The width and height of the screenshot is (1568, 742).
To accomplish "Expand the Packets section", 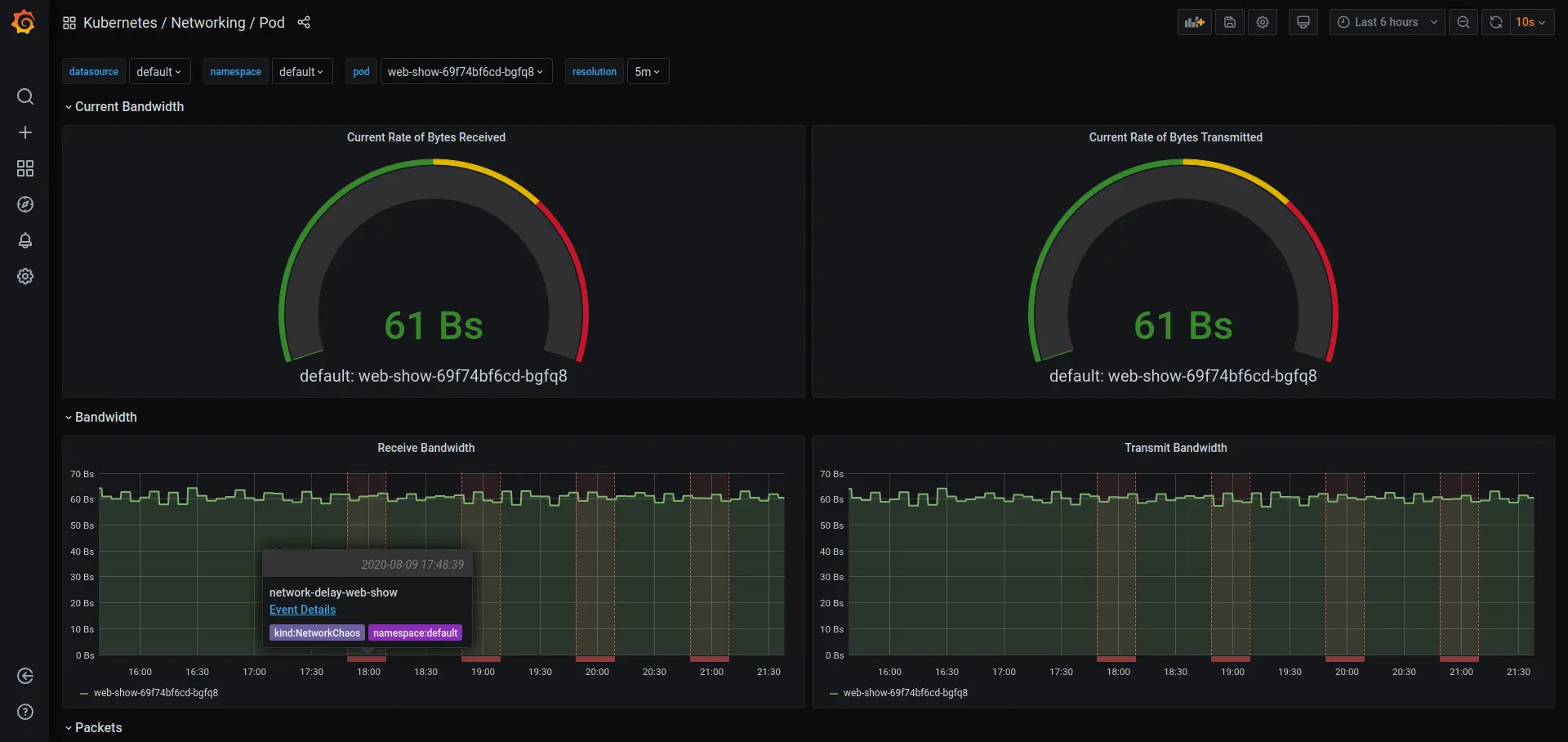I will (99, 726).
